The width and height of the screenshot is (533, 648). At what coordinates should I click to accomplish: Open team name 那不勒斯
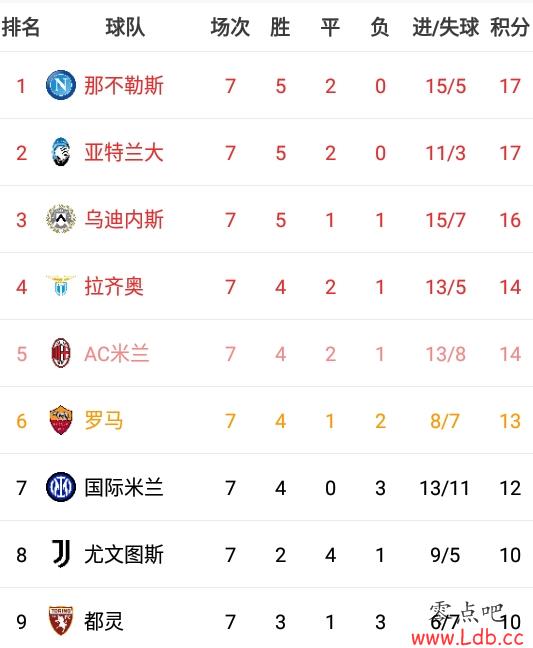[x=124, y=86]
